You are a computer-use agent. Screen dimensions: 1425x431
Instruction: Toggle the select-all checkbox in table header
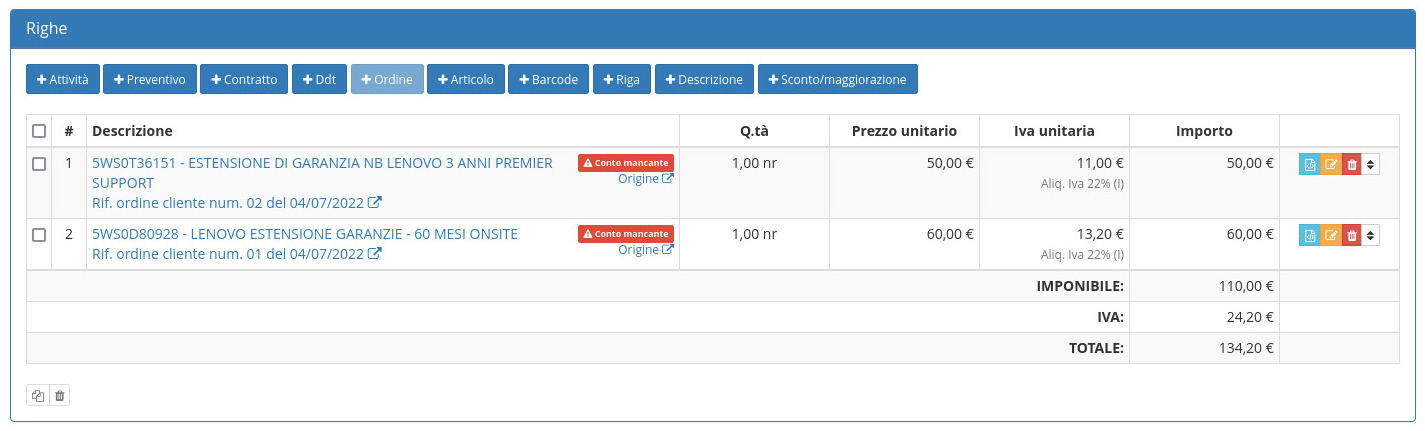(x=39, y=131)
